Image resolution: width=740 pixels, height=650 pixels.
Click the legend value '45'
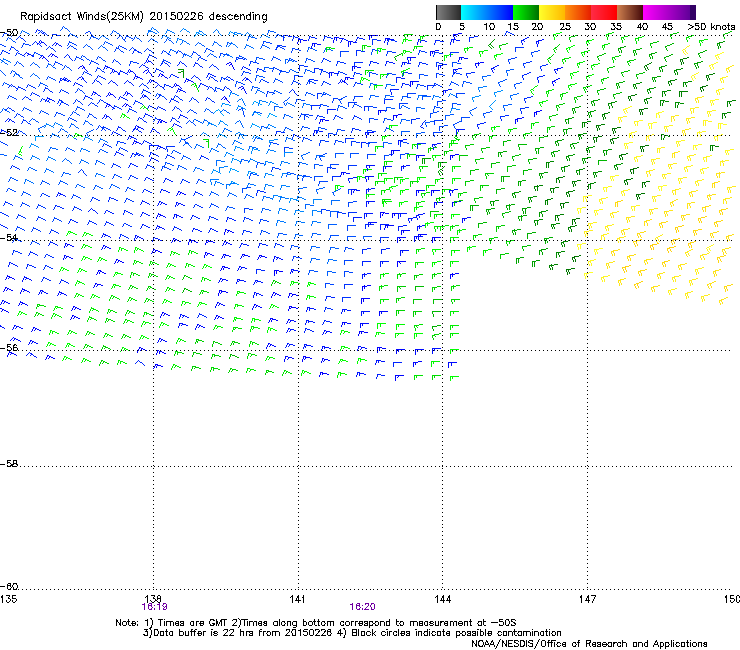click(667, 27)
